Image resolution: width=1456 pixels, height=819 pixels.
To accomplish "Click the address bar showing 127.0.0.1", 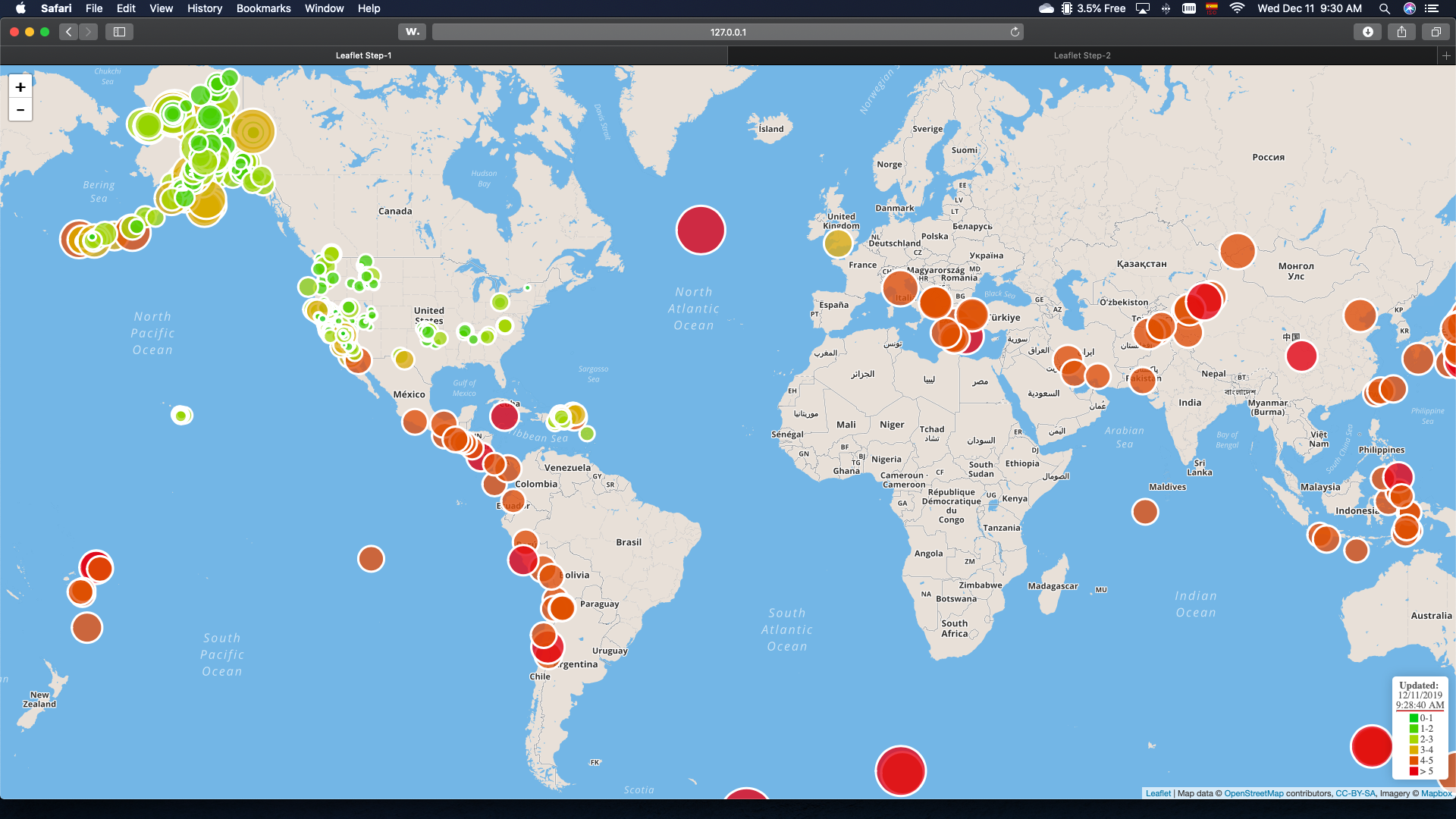I will (x=728, y=32).
